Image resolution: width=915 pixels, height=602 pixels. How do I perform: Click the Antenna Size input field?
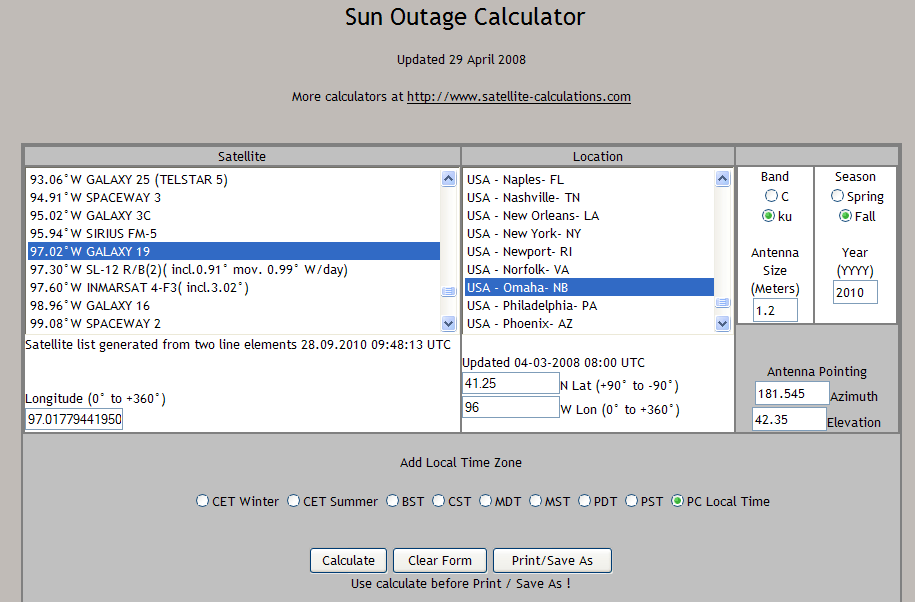[x=775, y=310]
